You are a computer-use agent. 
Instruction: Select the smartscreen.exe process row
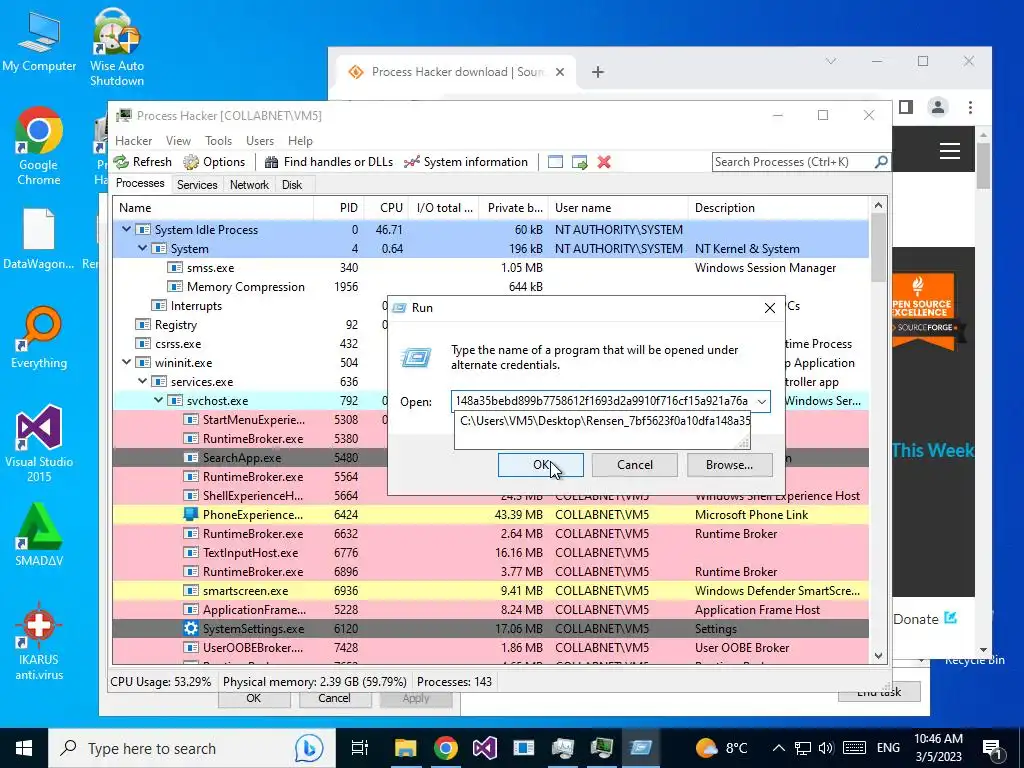[490, 591]
